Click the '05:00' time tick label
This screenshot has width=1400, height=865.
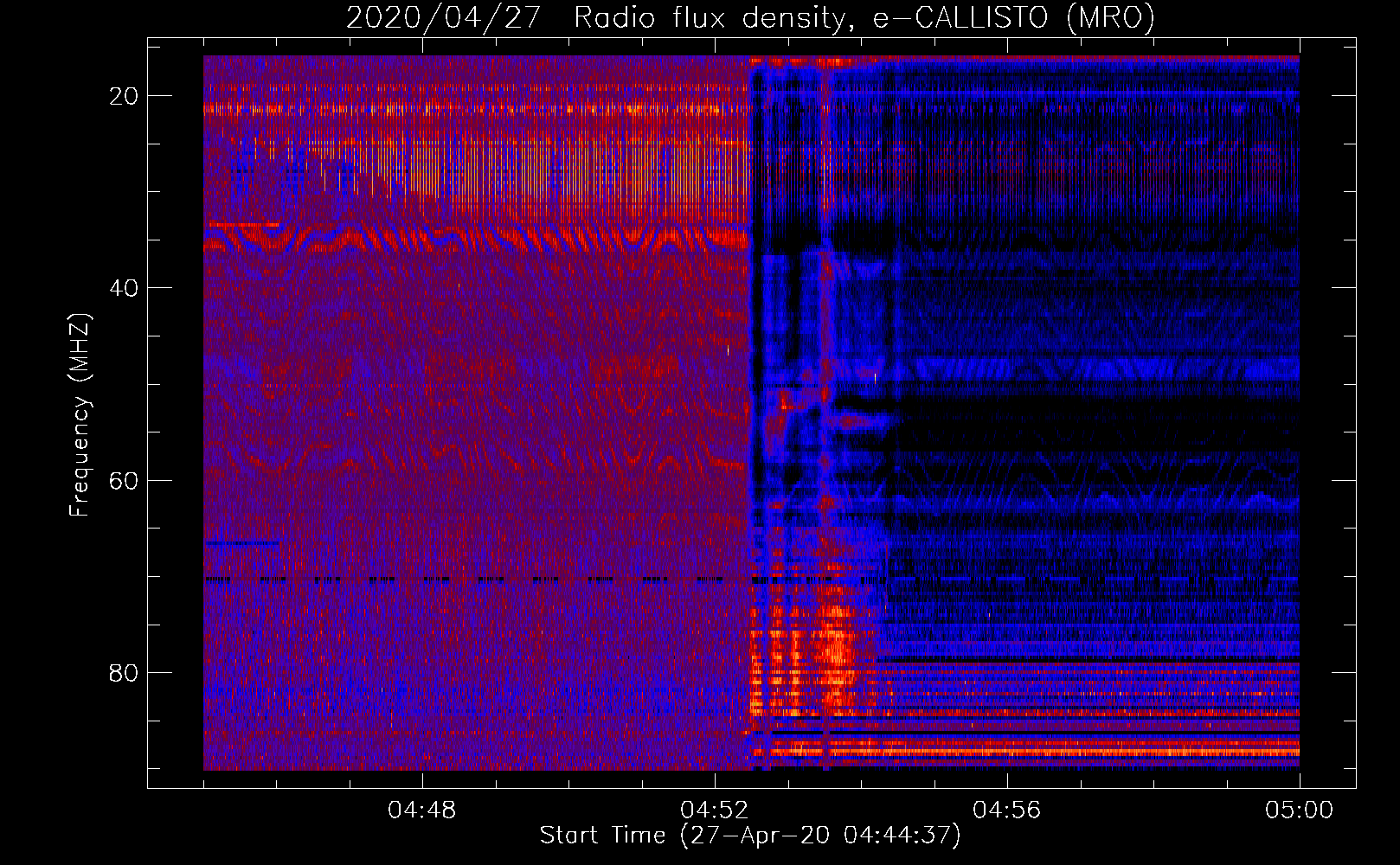tap(1300, 811)
